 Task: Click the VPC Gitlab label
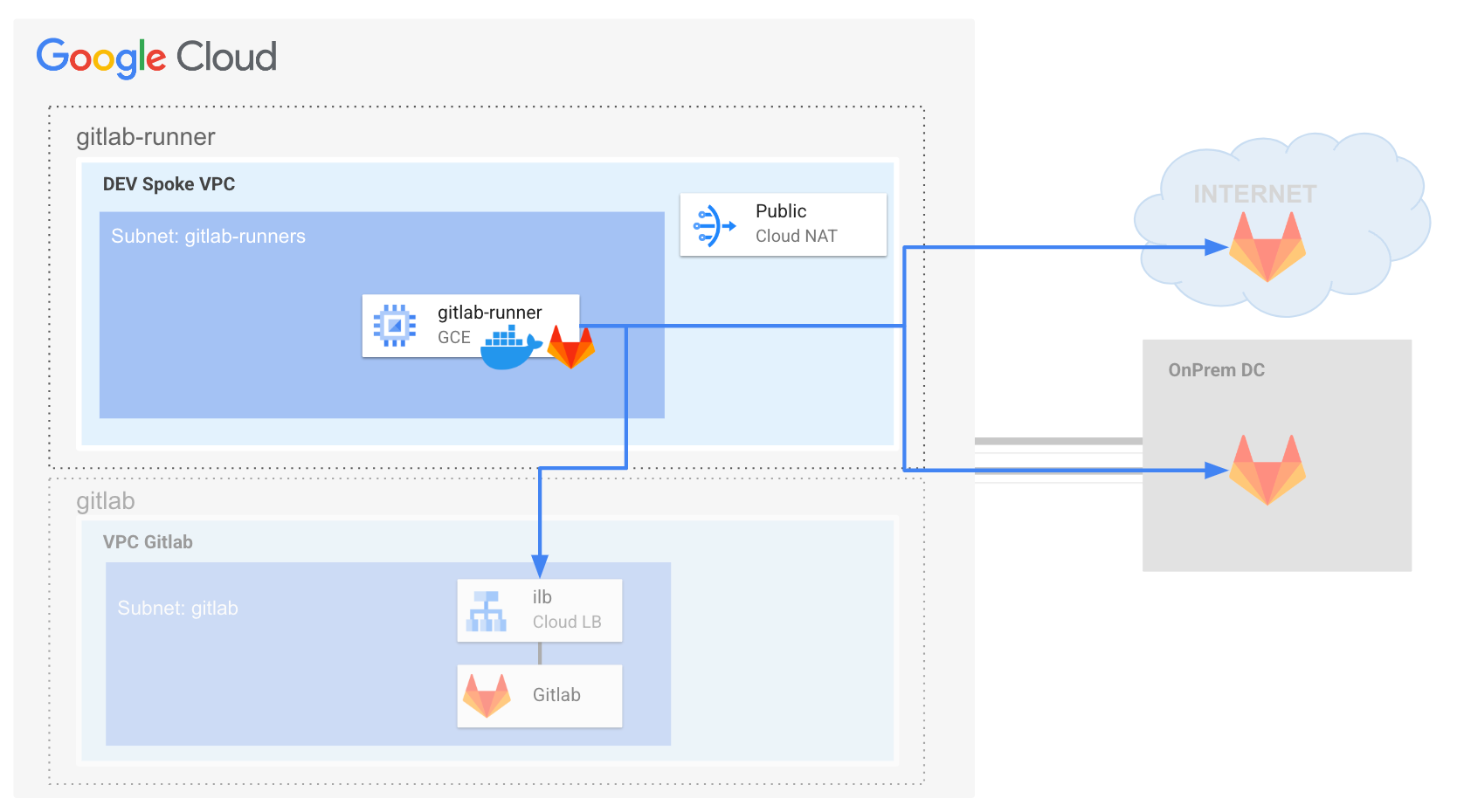click(x=148, y=542)
